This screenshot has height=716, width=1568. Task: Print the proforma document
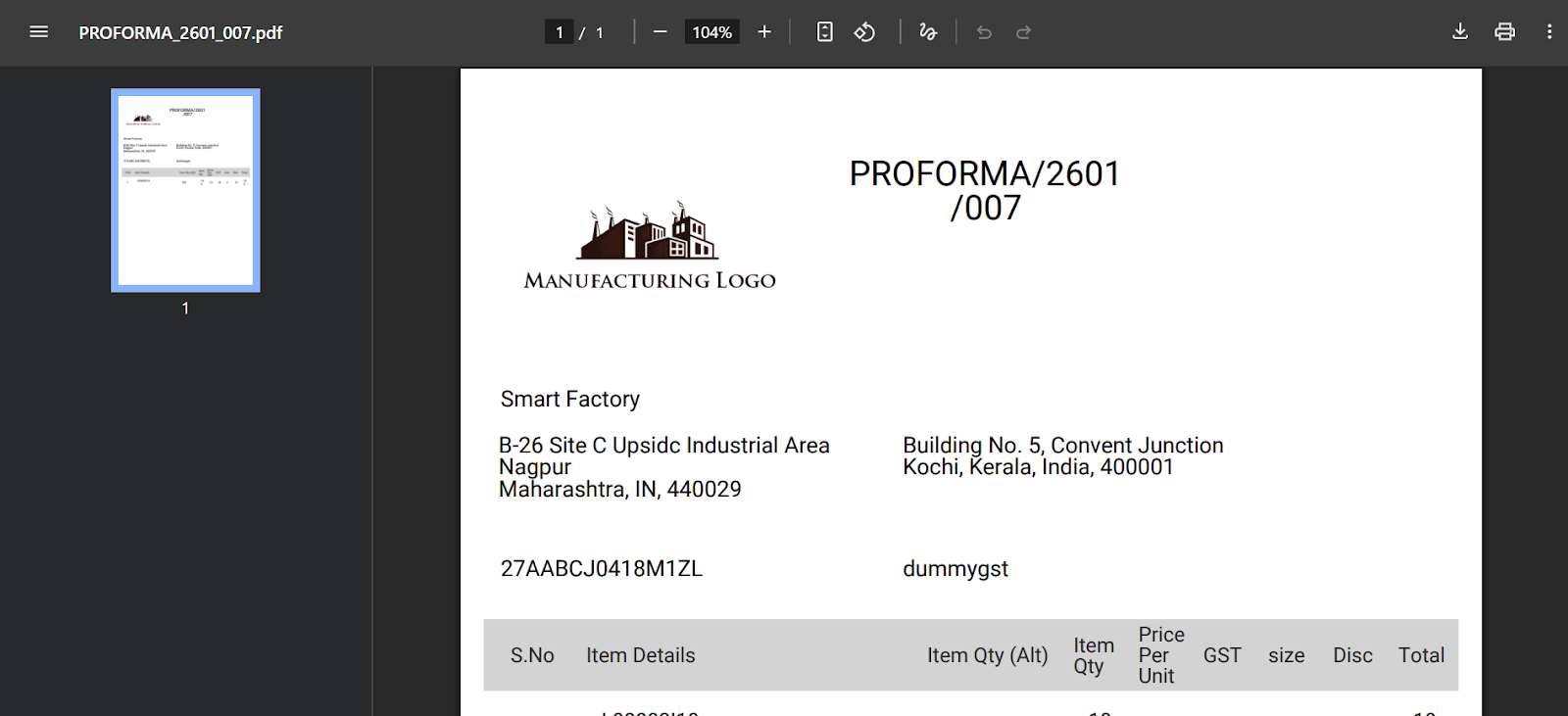click(x=1504, y=32)
